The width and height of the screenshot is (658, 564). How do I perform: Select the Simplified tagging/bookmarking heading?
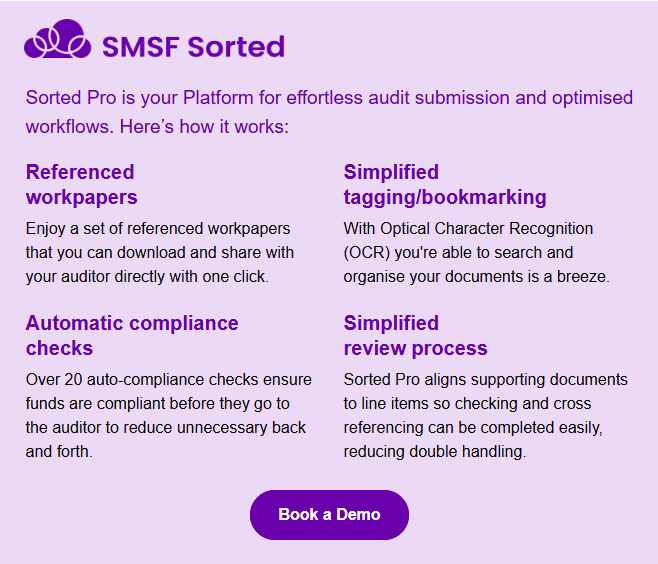[445, 185]
